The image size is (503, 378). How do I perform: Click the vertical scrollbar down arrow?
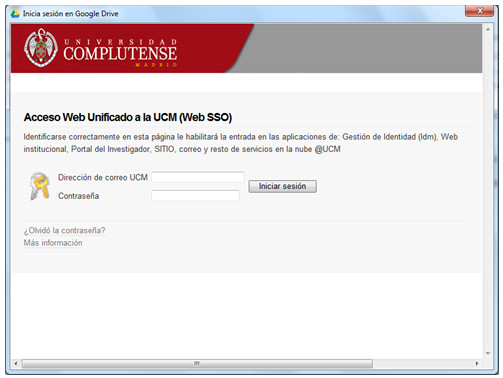(x=488, y=353)
